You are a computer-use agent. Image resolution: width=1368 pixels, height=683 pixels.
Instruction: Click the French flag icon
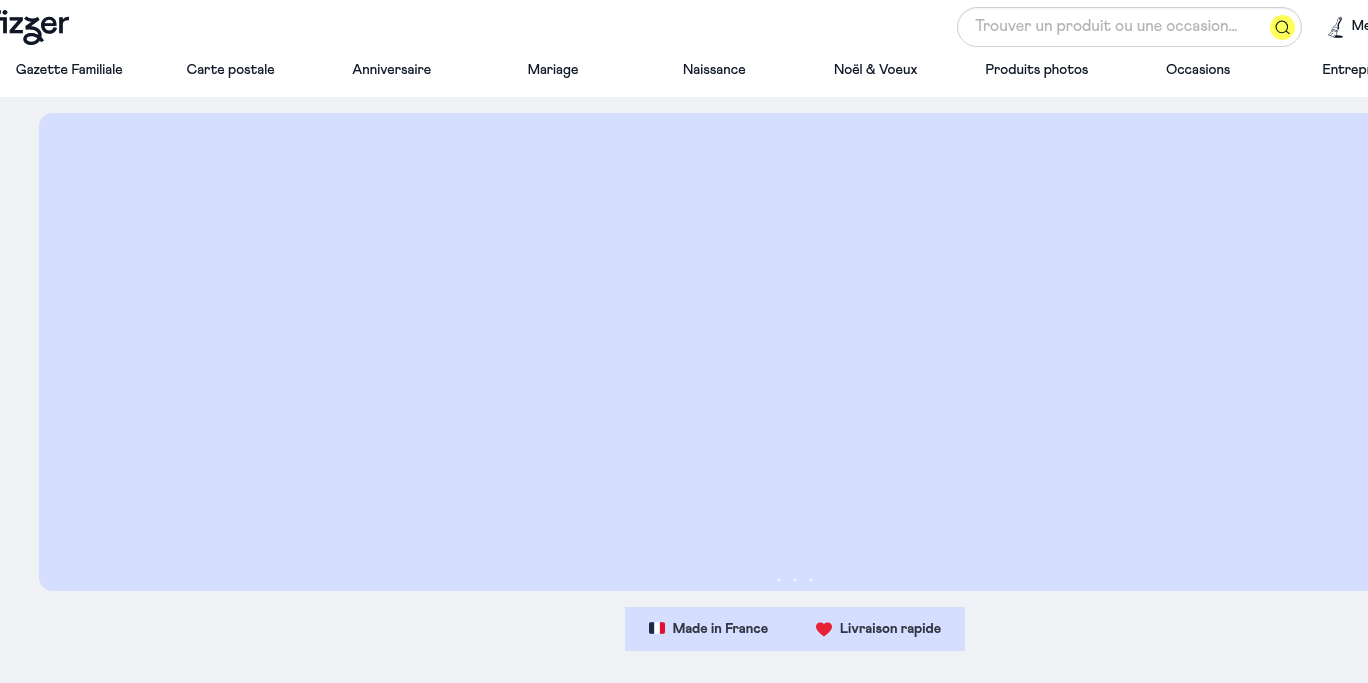657,629
